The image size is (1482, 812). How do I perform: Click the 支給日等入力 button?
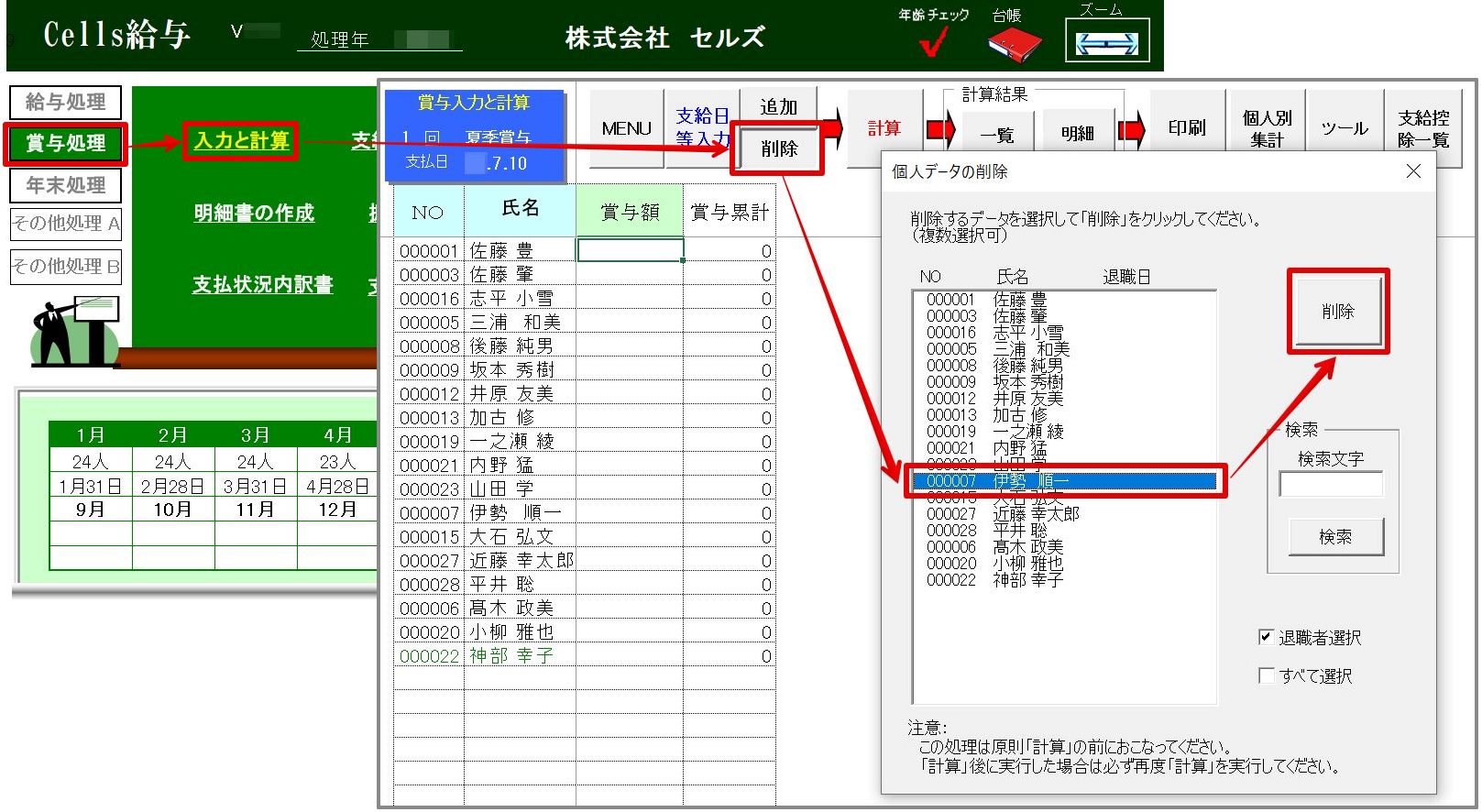pyautogui.click(x=701, y=127)
